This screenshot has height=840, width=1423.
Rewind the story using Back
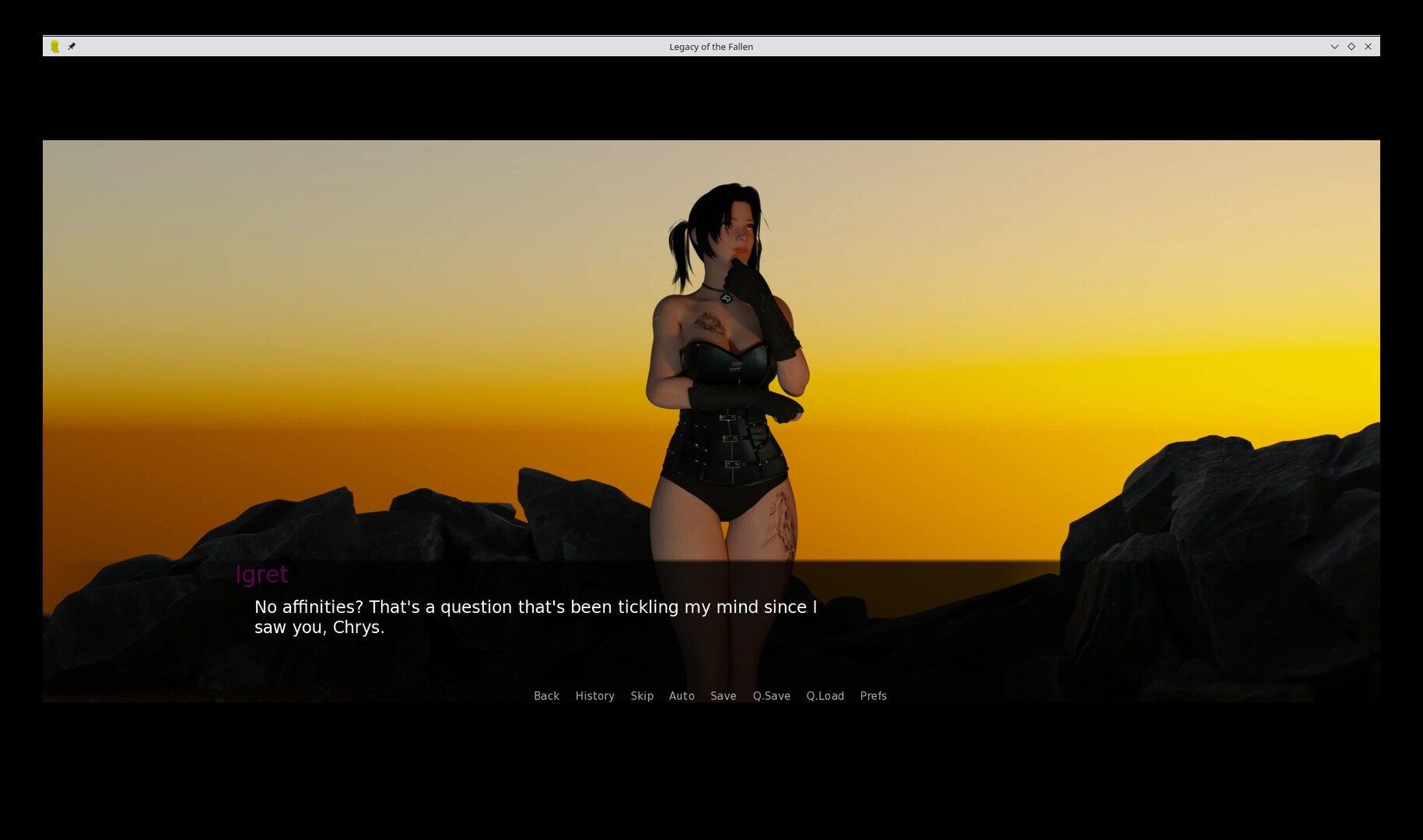pos(546,696)
